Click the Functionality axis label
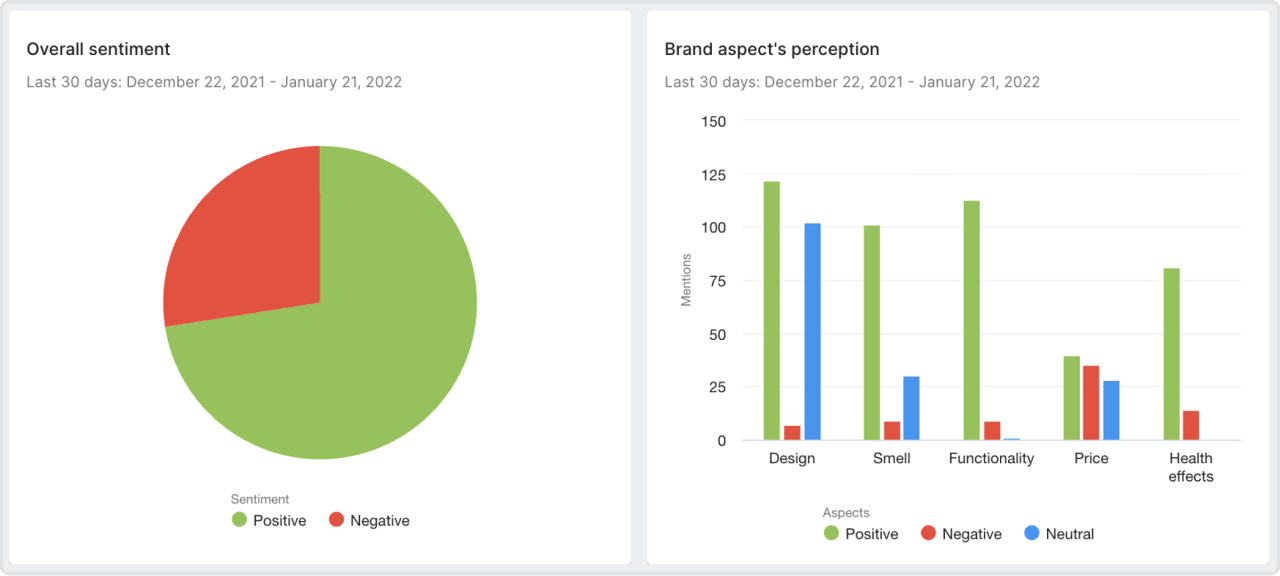 click(991, 458)
